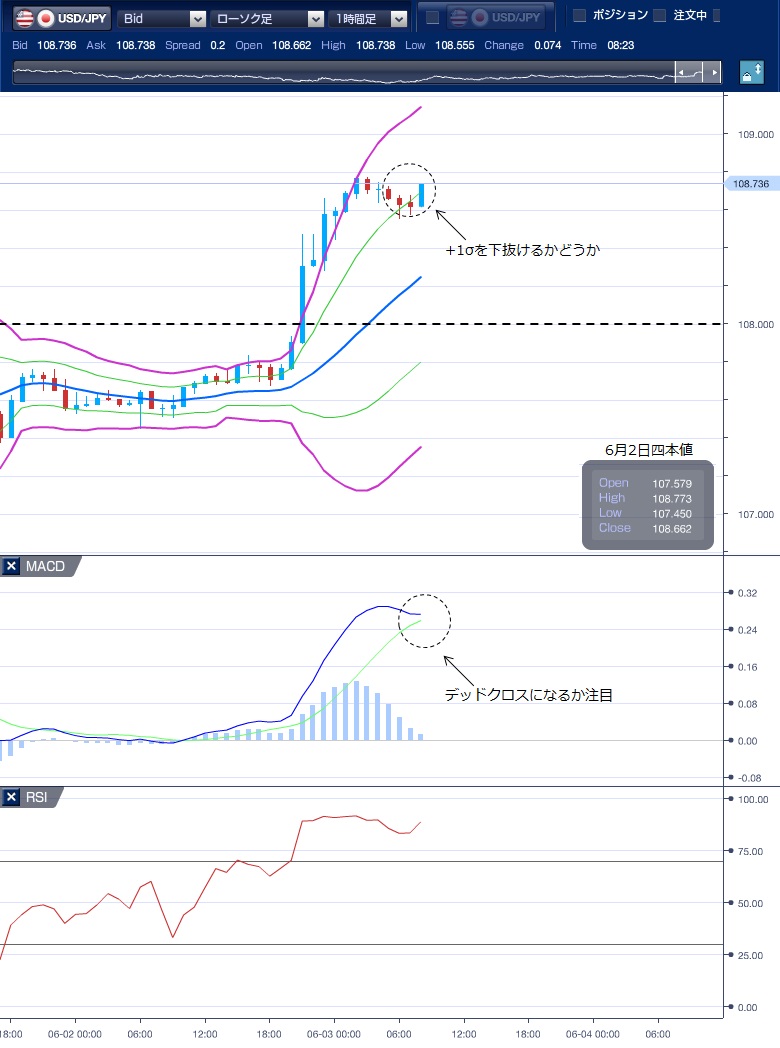This screenshot has height=1048, width=780.
Task: Tick the comparison pair checkbox
Action: pyautogui.click(x=433, y=18)
